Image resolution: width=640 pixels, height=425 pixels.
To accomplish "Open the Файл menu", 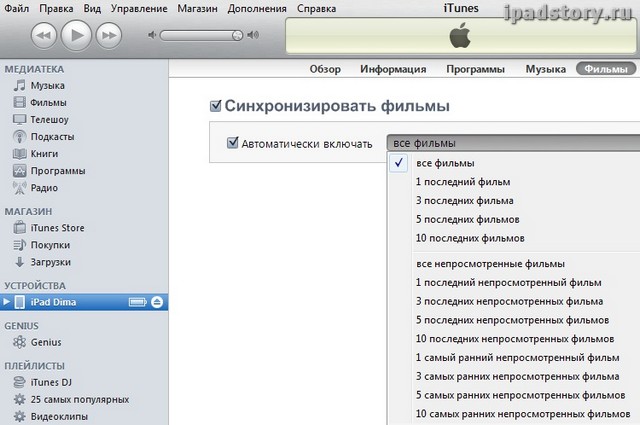I will pos(17,9).
